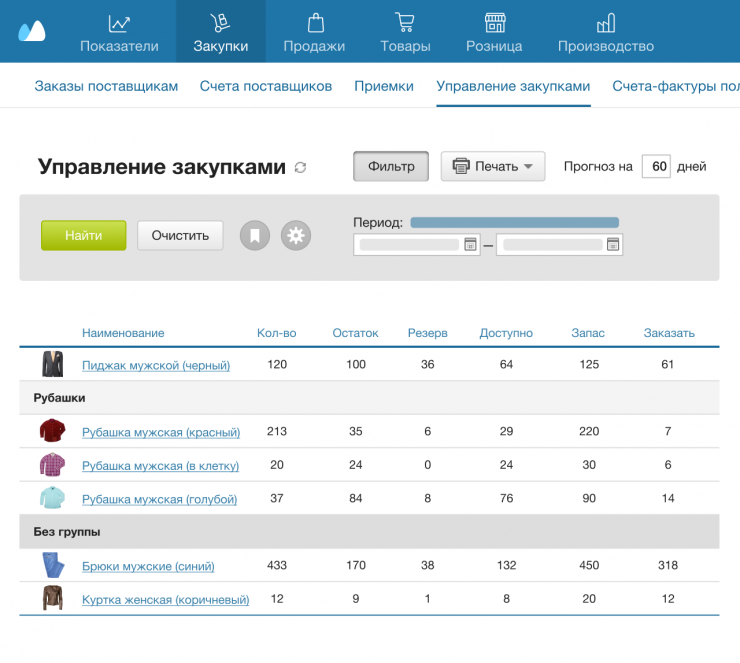Toggle the Фильтр panel button
Image resolution: width=740 pixels, height=663 pixels.
[x=391, y=166]
